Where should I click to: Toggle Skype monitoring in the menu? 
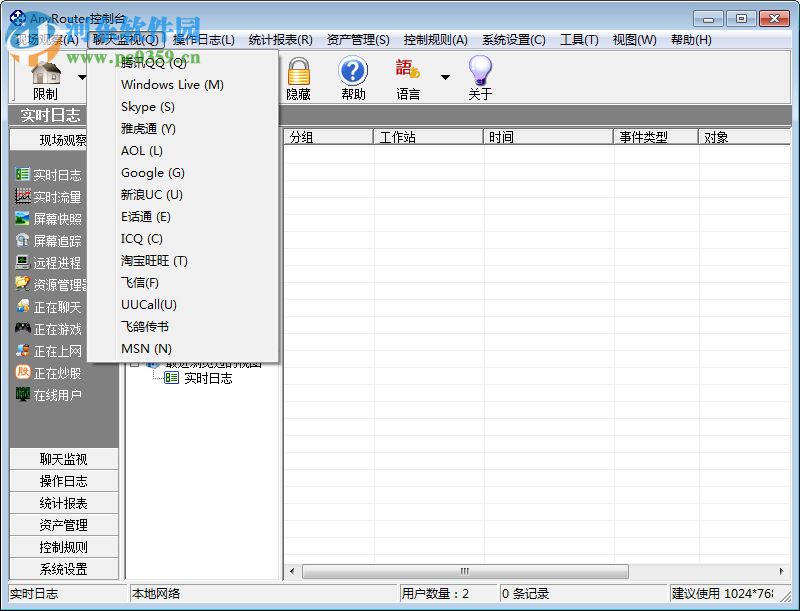146,107
